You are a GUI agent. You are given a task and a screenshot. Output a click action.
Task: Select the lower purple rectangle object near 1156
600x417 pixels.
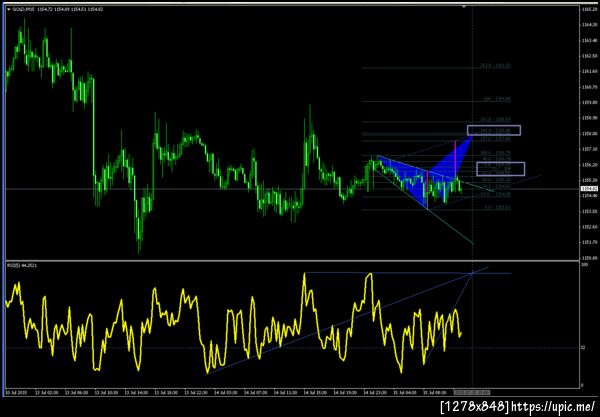click(501, 169)
